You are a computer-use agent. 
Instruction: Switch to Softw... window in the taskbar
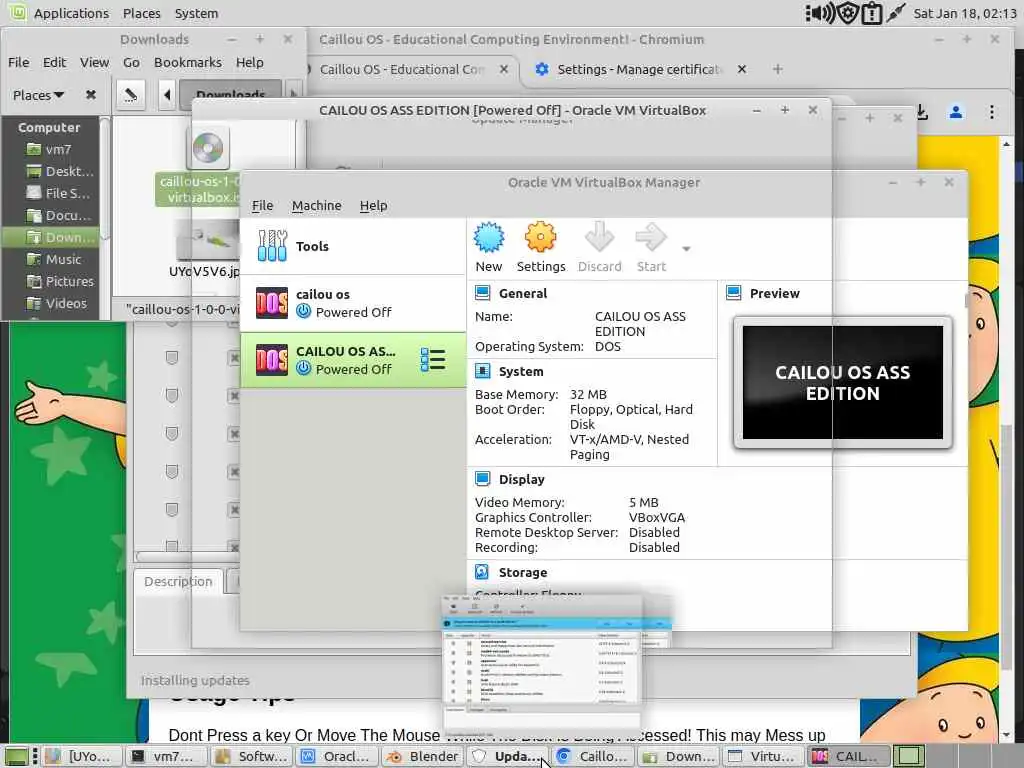tap(251, 756)
